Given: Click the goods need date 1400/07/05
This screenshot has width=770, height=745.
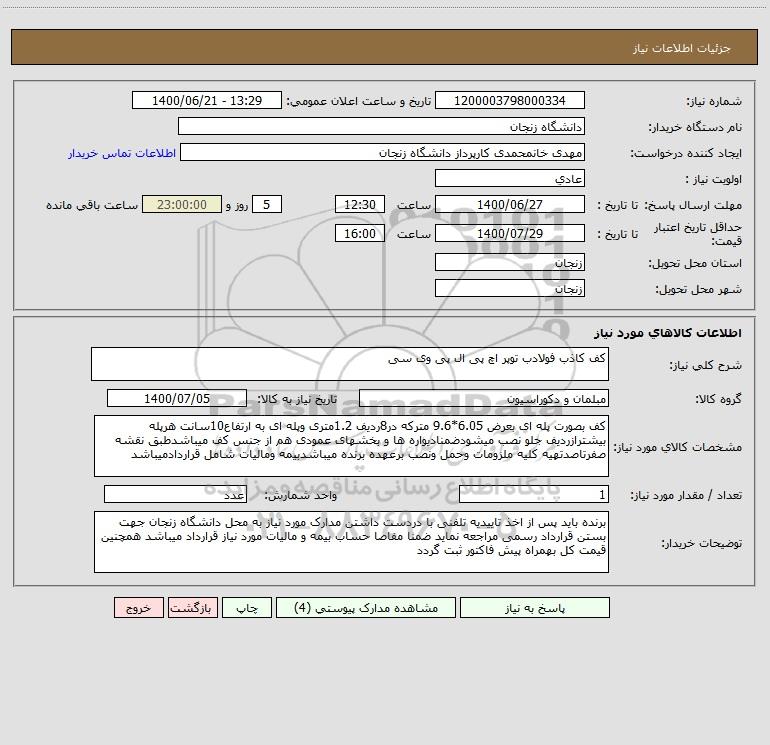Looking at the screenshot, I should pos(177,398).
